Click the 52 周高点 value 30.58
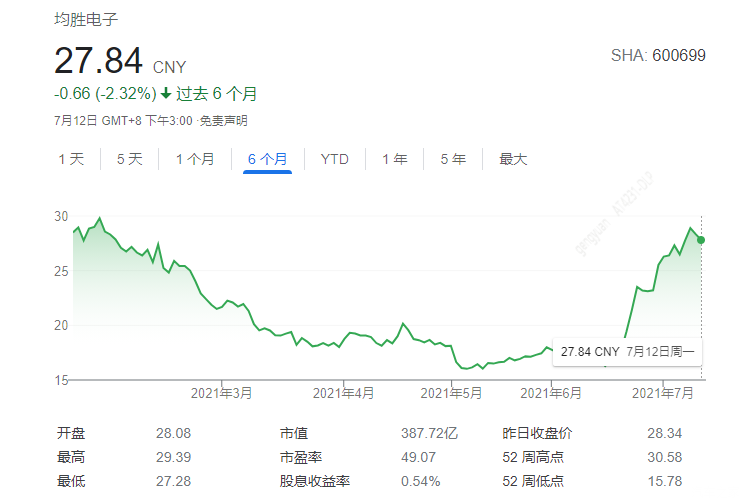744x503 pixels. coord(665,457)
